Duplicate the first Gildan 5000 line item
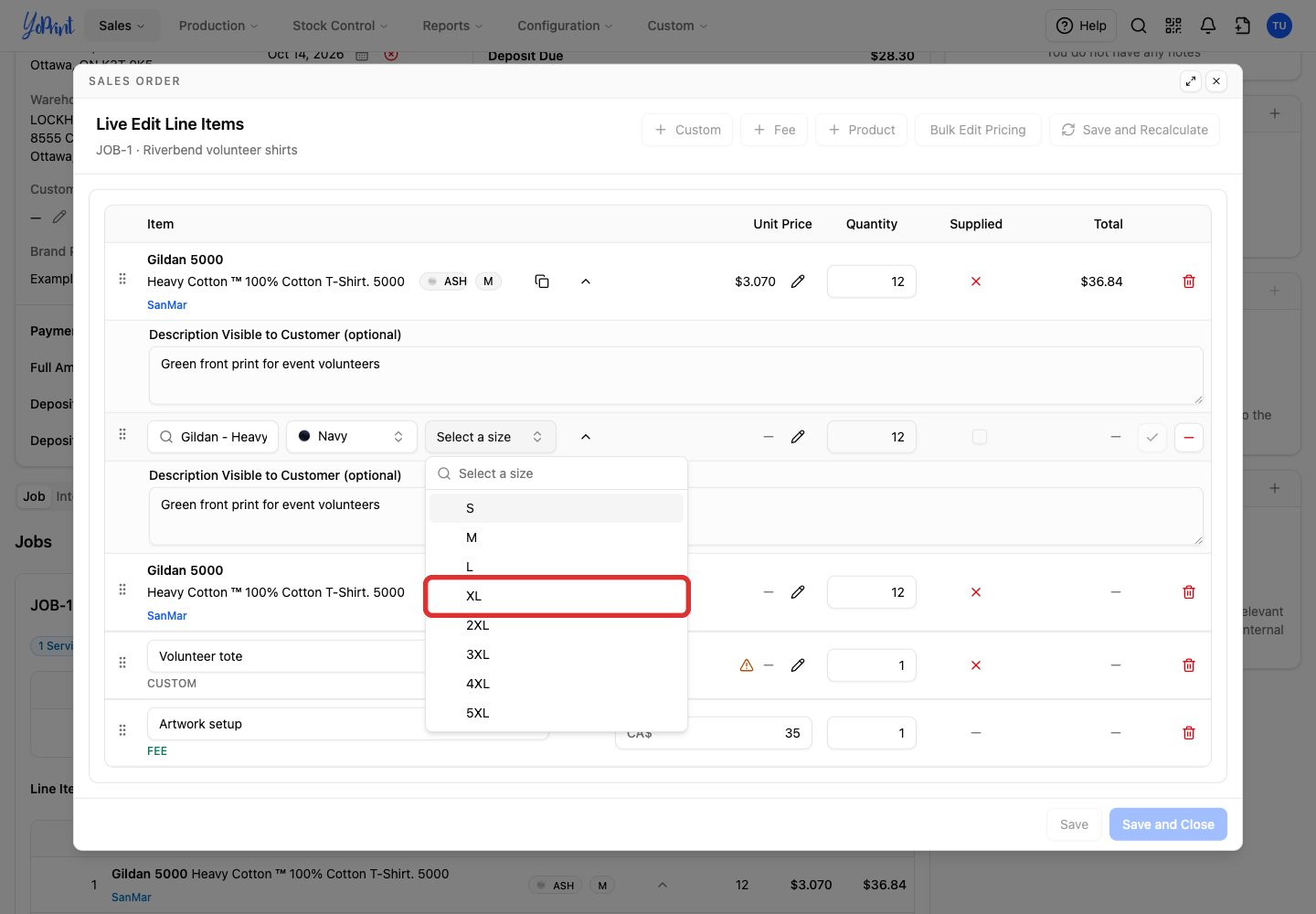 [x=542, y=282]
